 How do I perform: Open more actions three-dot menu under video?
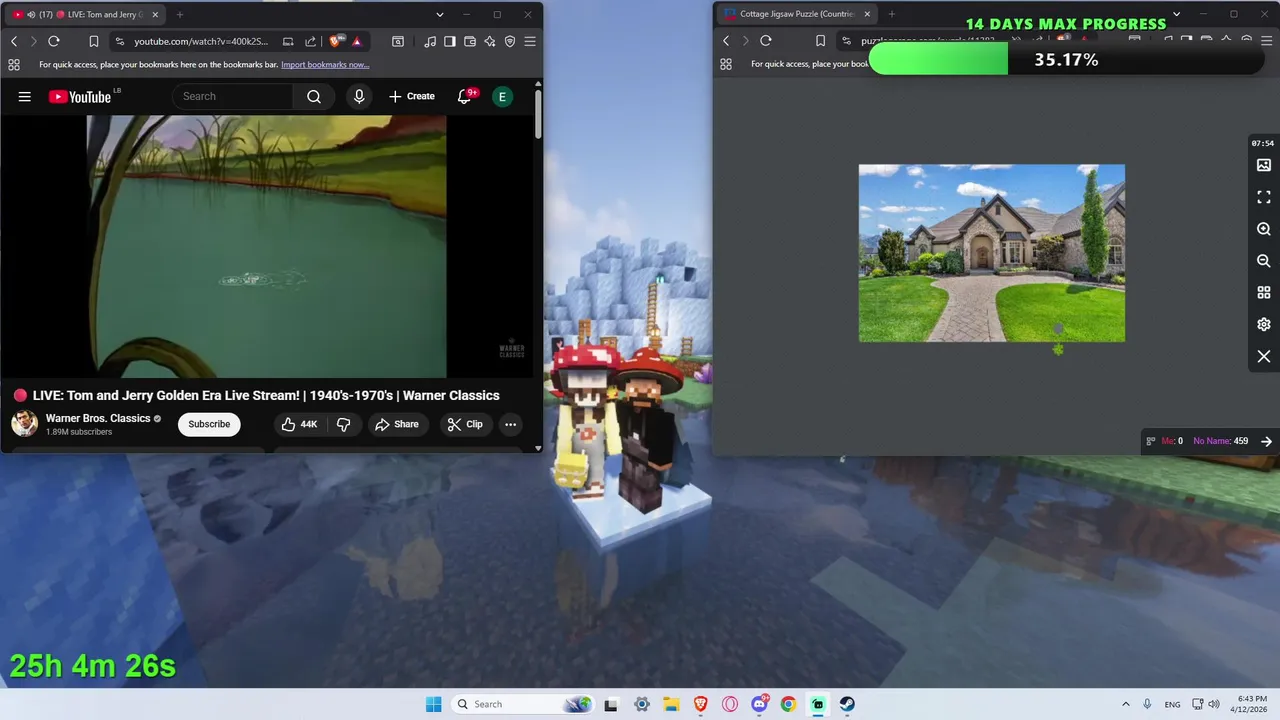point(510,424)
